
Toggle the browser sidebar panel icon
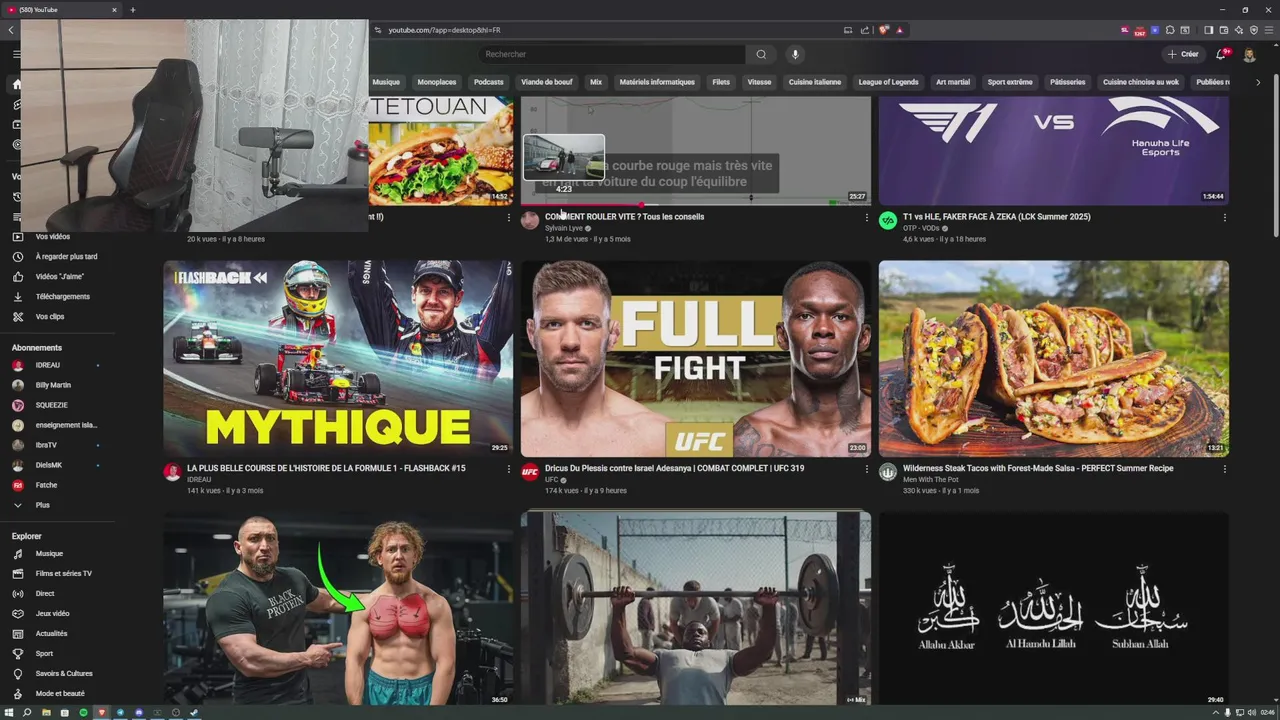(1208, 30)
